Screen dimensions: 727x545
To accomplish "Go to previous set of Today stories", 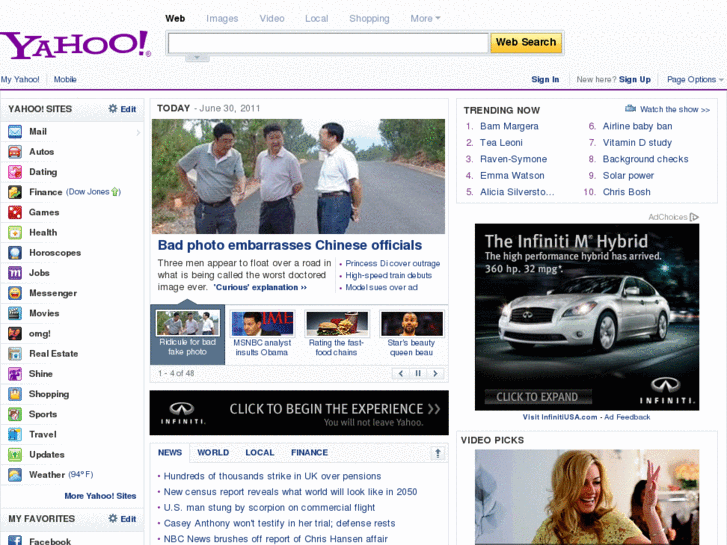I will click(x=401, y=373).
